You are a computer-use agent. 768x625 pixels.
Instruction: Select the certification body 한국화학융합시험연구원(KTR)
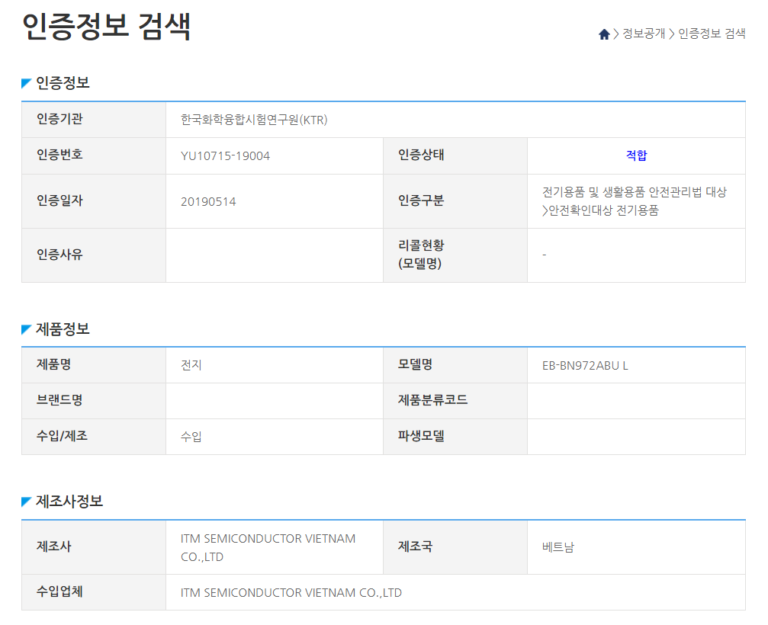click(254, 120)
